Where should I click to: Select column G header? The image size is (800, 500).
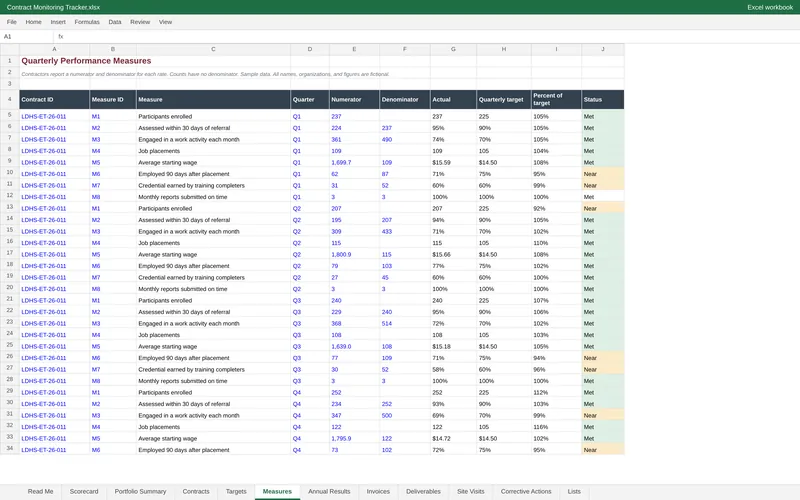[x=453, y=49]
